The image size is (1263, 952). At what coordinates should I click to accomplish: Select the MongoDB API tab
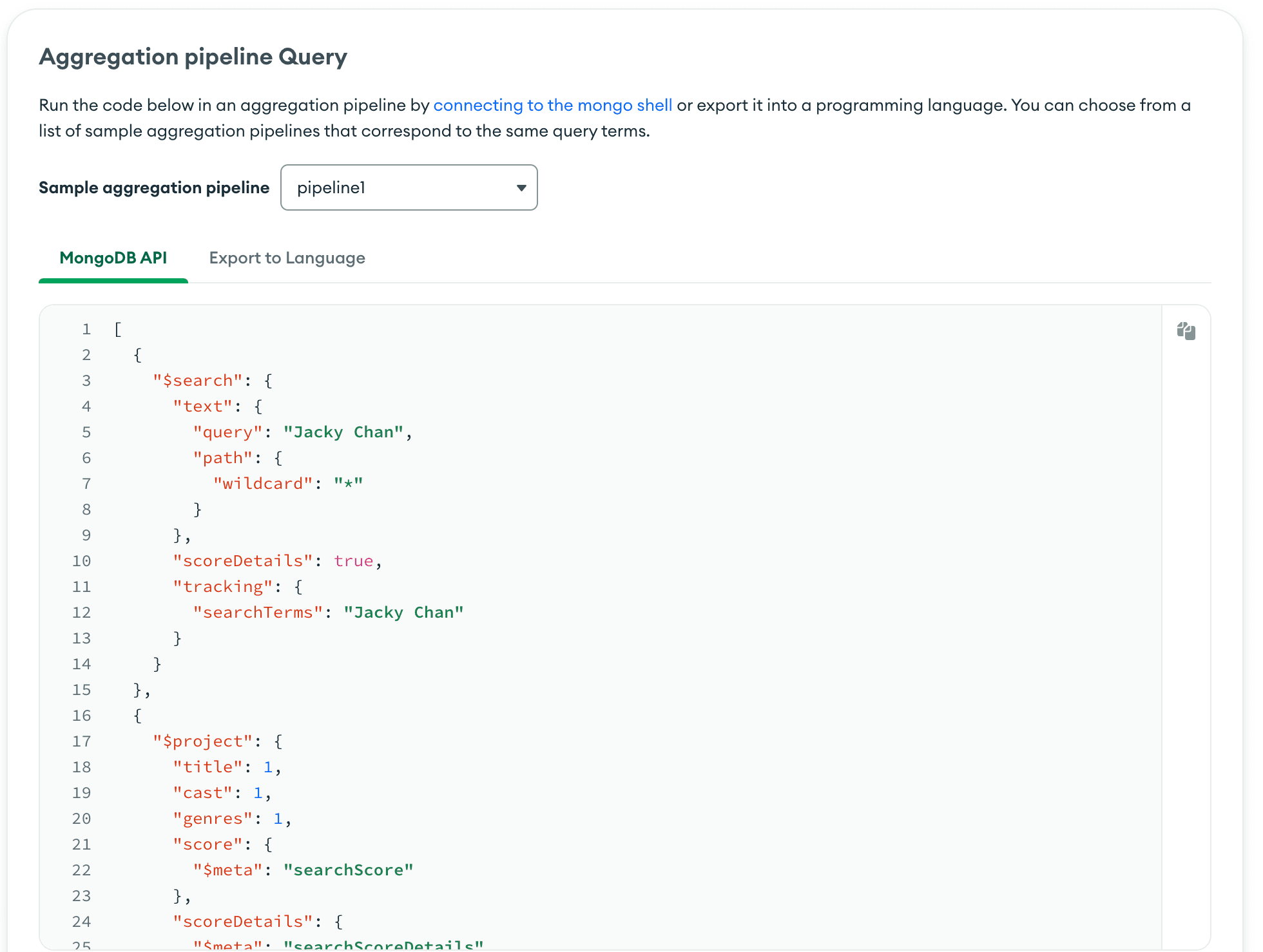pyautogui.click(x=112, y=257)
